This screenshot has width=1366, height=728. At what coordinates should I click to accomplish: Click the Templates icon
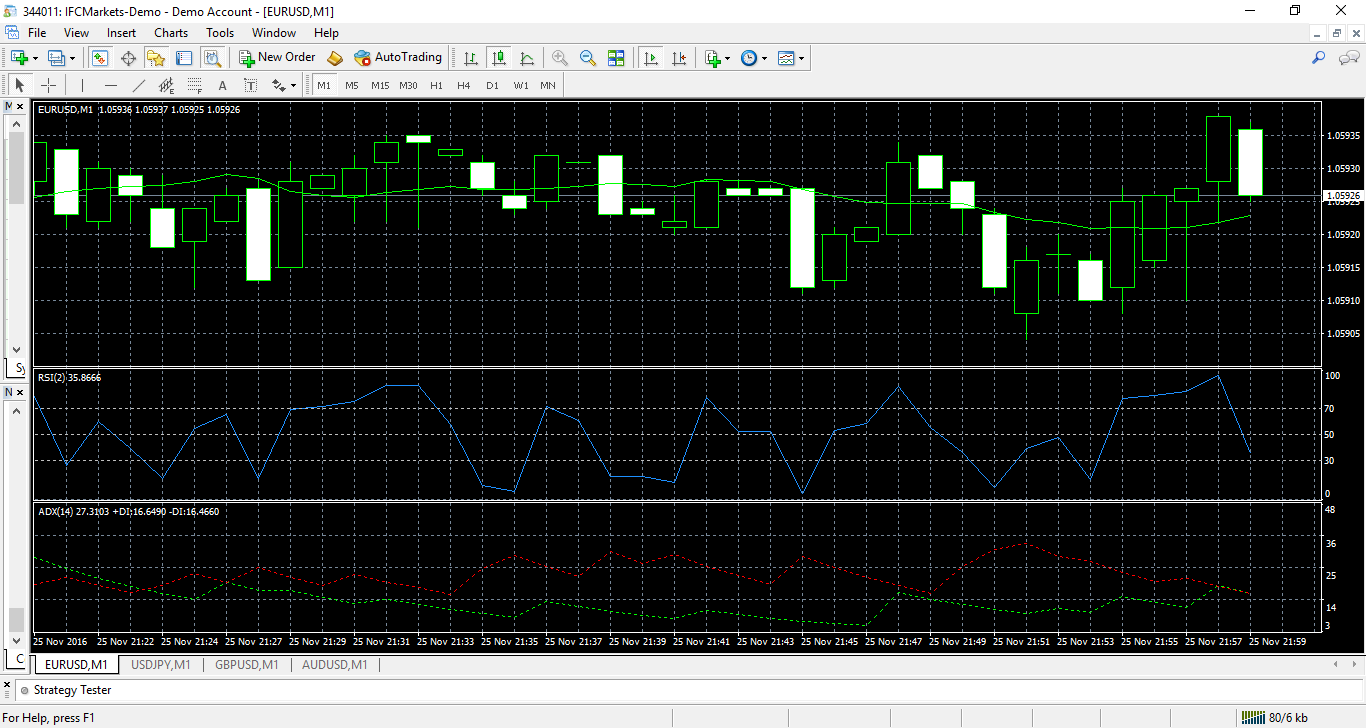click(786, 58)
